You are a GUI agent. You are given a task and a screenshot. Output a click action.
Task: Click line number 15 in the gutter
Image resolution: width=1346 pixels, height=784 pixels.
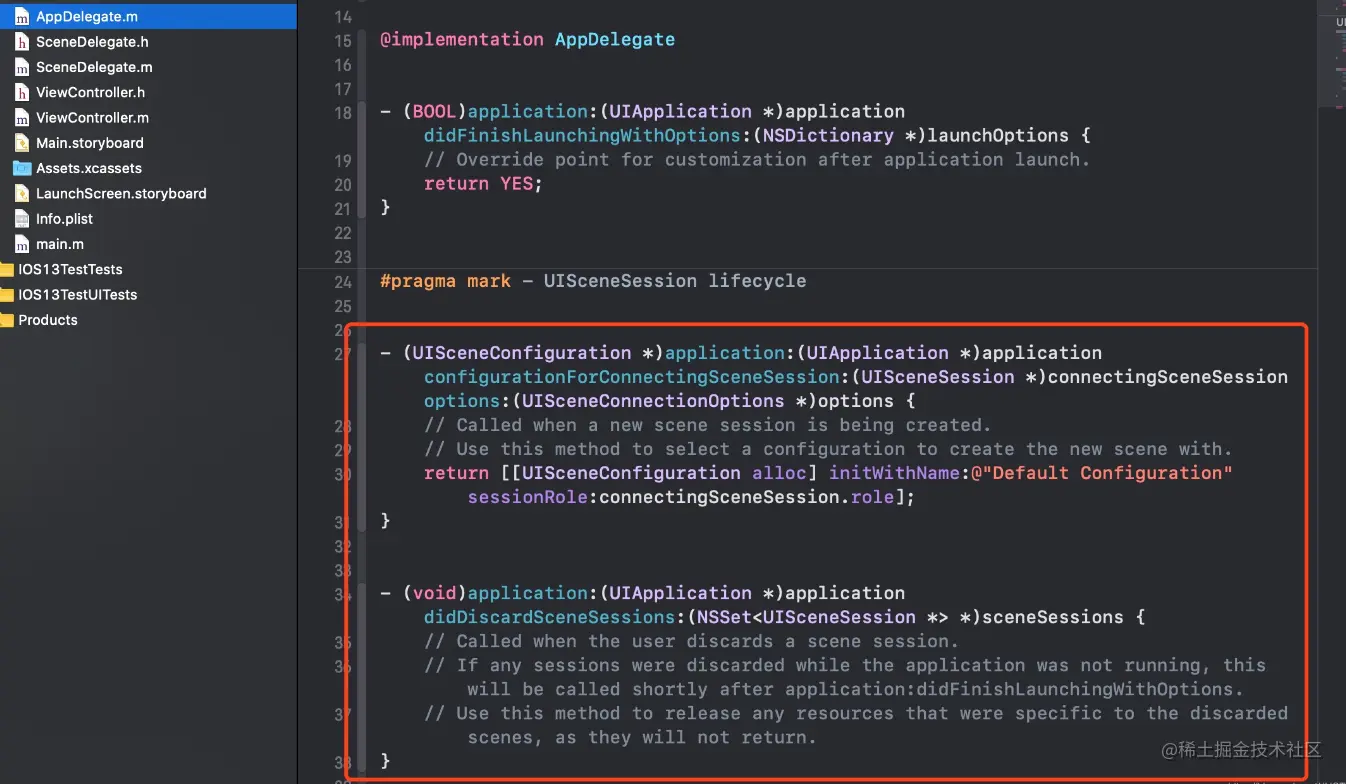pyautogui.click(x=343, y=41)
